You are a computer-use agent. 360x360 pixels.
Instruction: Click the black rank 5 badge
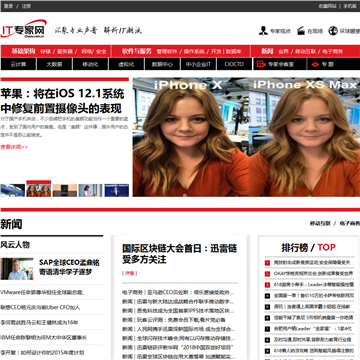coord(267,307)
